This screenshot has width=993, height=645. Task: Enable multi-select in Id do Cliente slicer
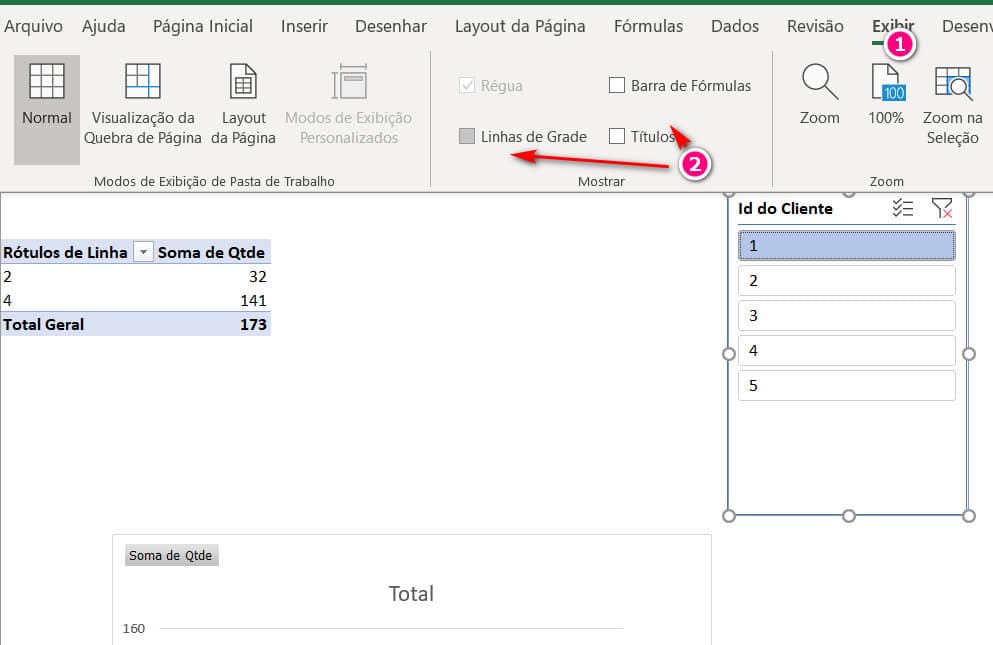[x=902, y=208]
